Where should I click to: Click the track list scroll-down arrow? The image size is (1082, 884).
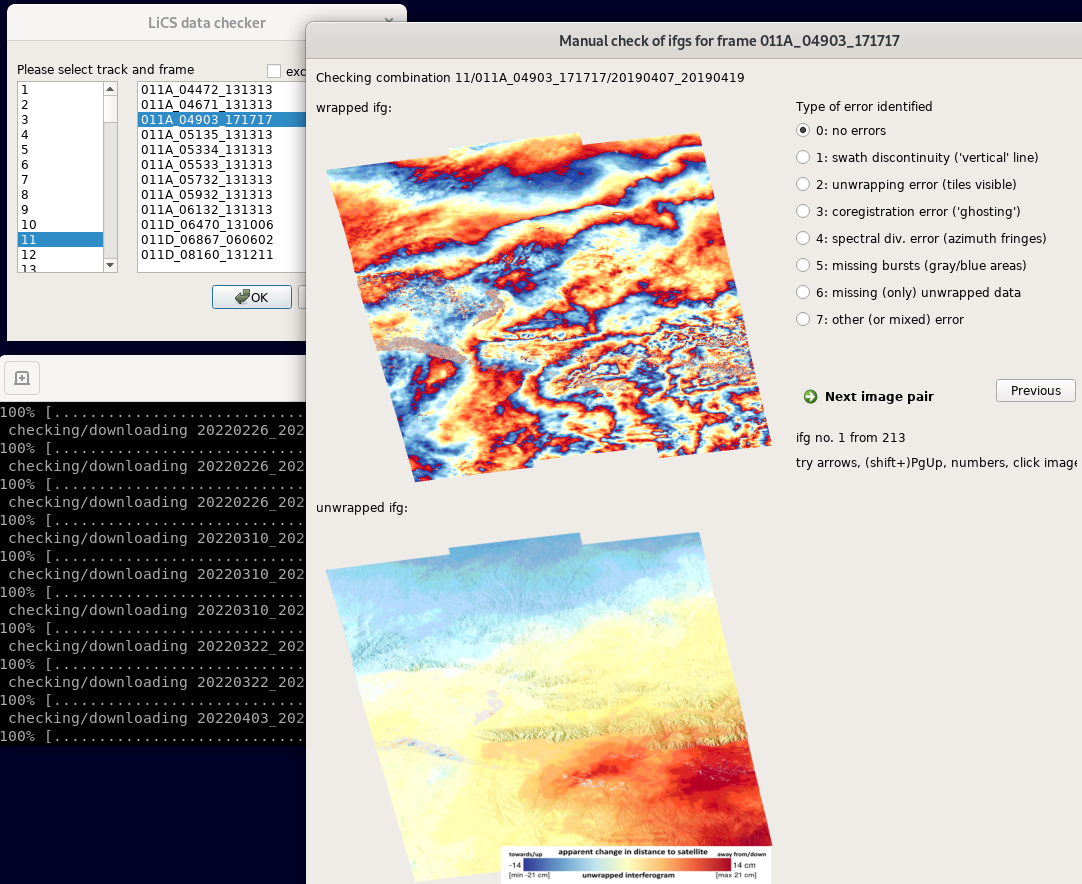click(x=110, y=266)
